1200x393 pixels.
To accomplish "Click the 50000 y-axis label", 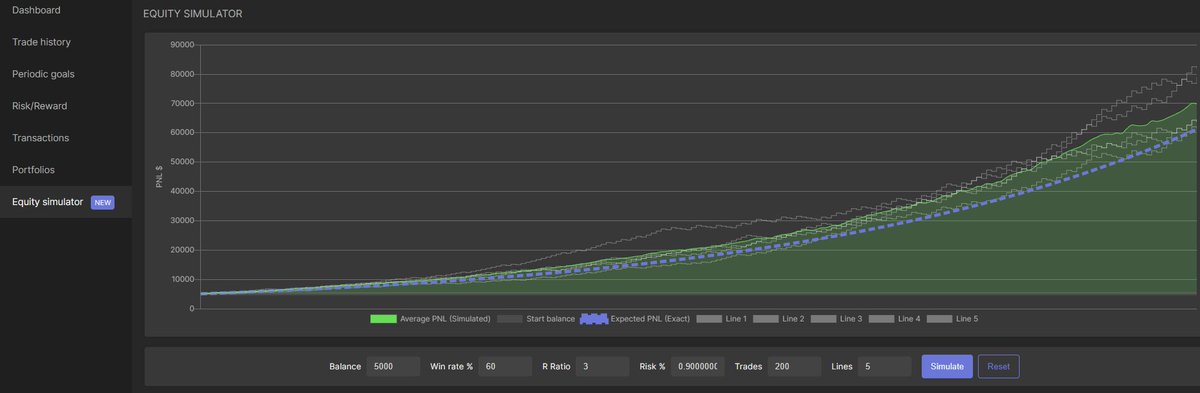I will tap(182, 162).
